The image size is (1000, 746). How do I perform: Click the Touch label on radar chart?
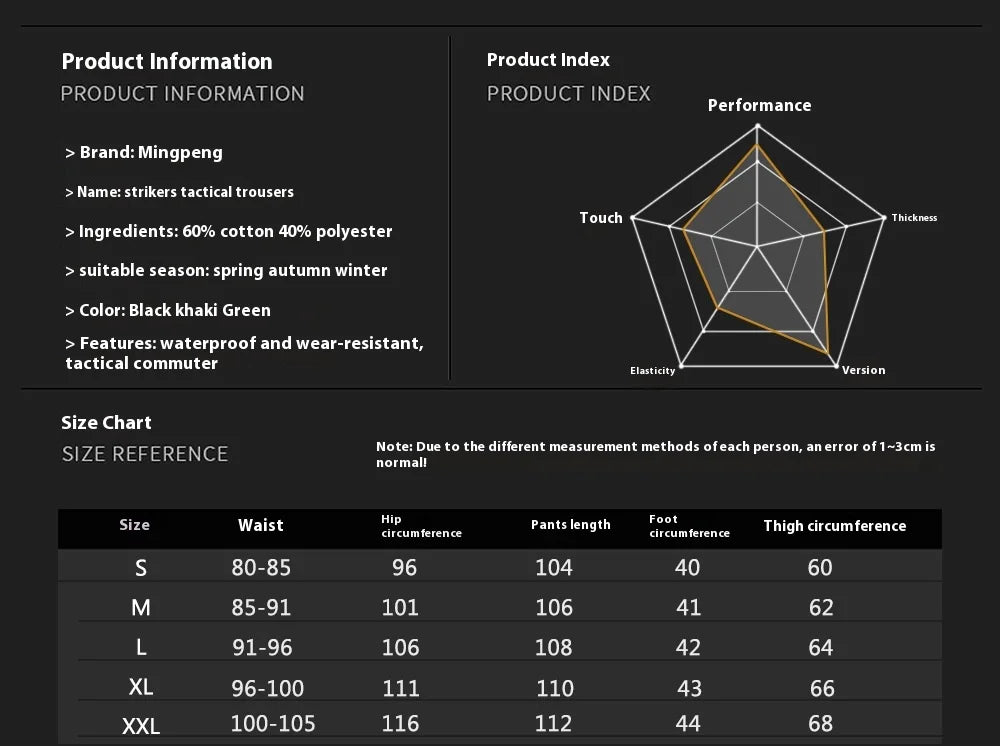coord(601,218)
